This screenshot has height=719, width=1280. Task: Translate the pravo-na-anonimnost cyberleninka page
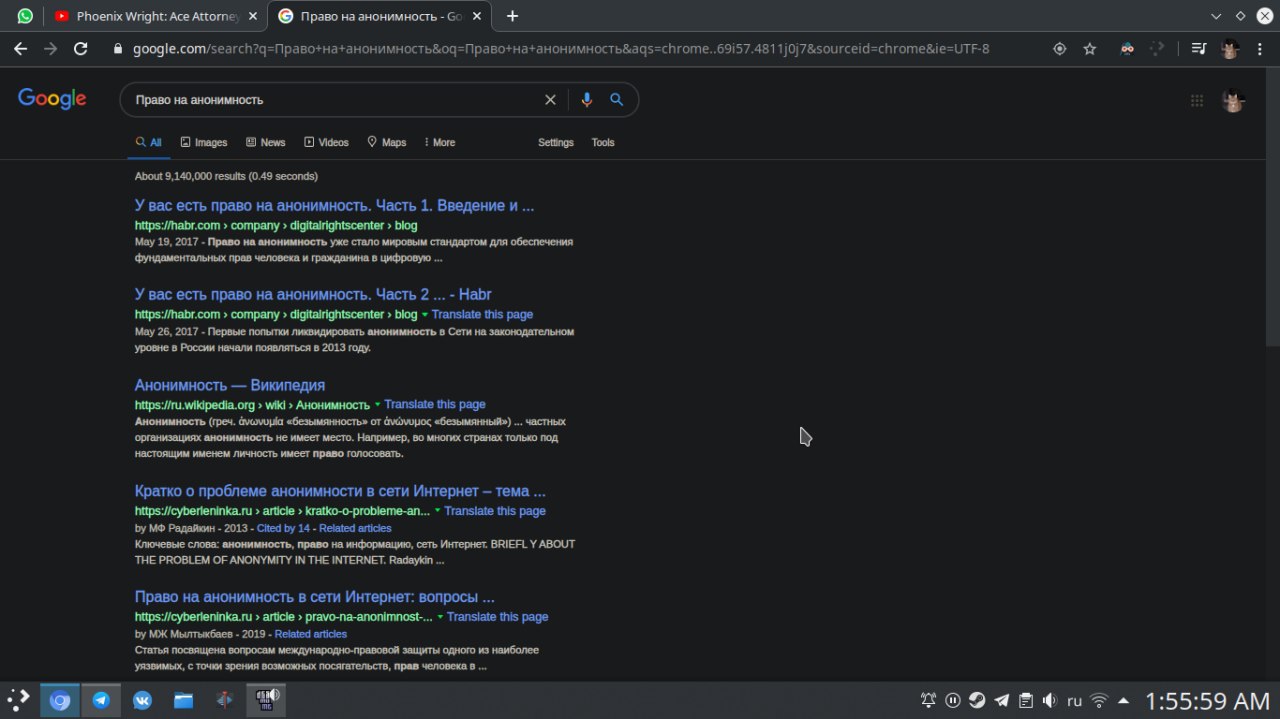(498, 616)
